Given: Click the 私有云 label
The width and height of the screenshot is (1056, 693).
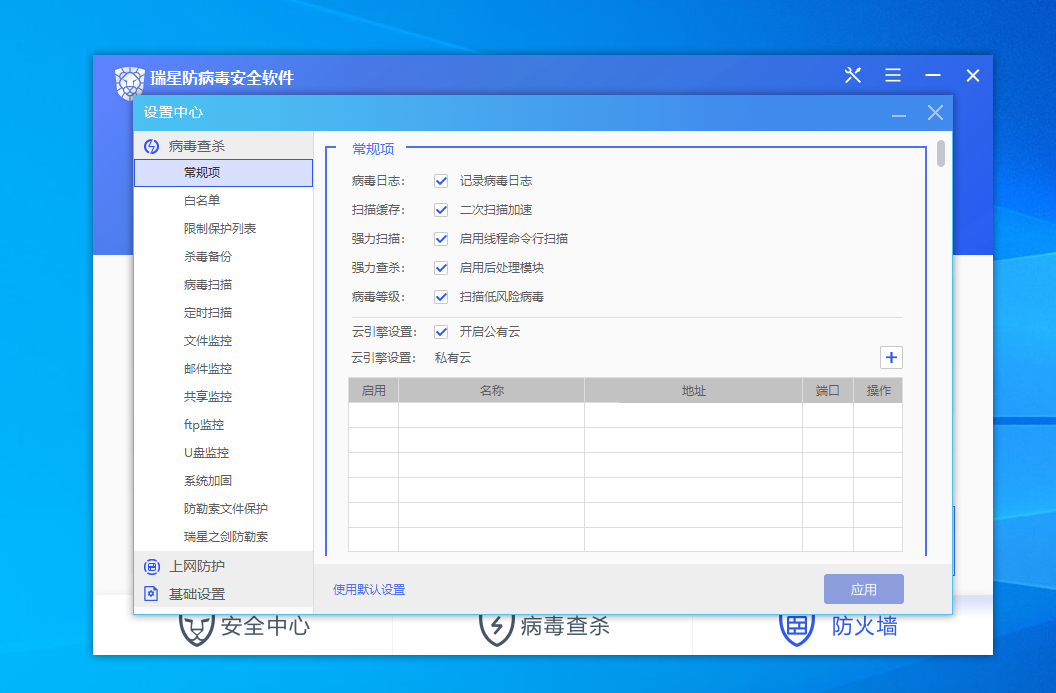Looking at the screenshot, I should point(453,358).
